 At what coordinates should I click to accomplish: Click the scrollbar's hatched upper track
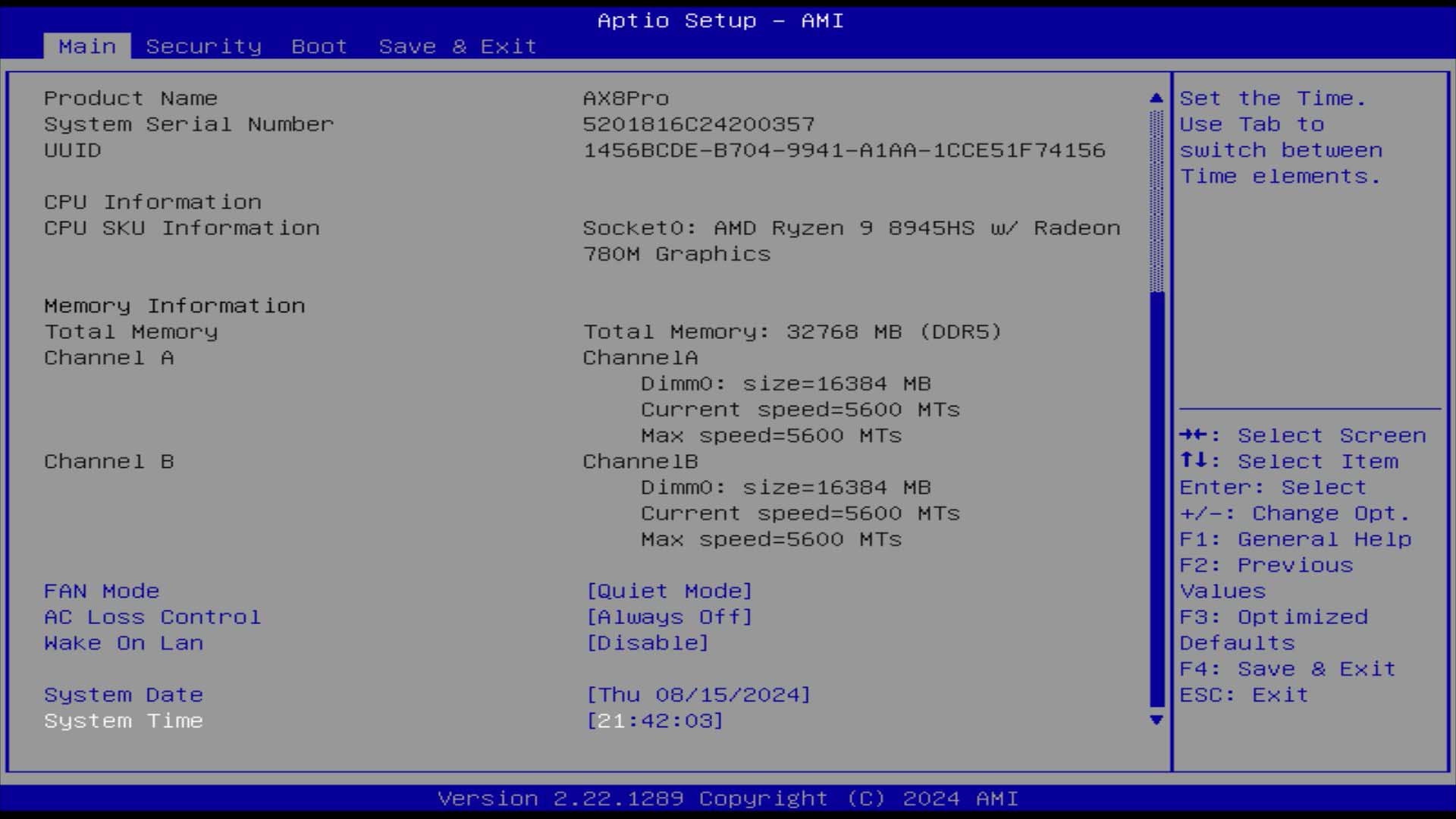pos(1156,201)
